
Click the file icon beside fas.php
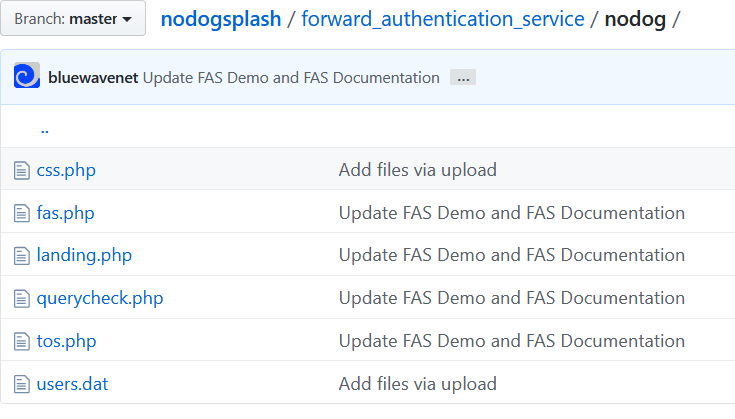(22, 213)
